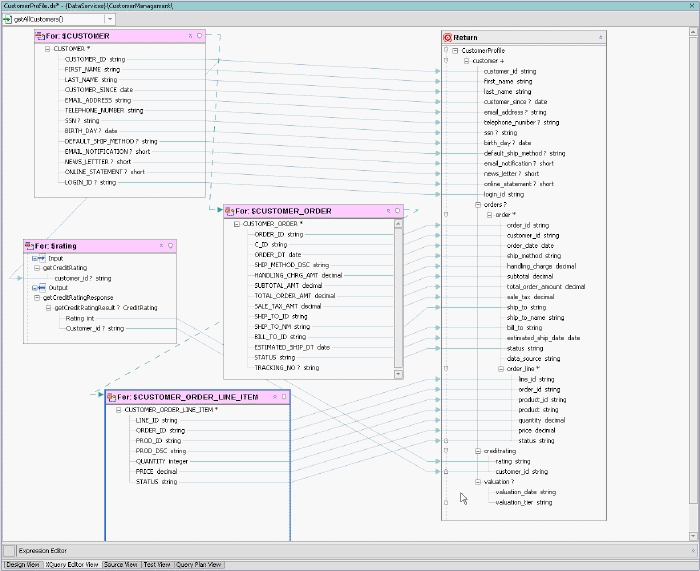
Task: Select customer_id string under getCreditRating
Action: coord(83,278)
